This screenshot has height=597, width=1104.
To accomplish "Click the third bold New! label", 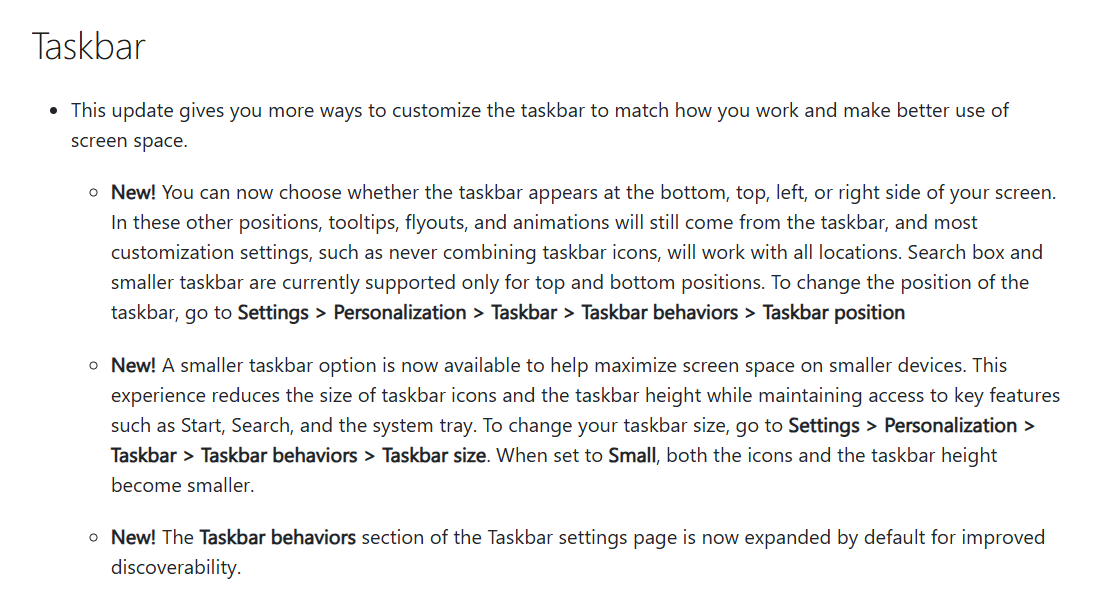I will [133, 537].
